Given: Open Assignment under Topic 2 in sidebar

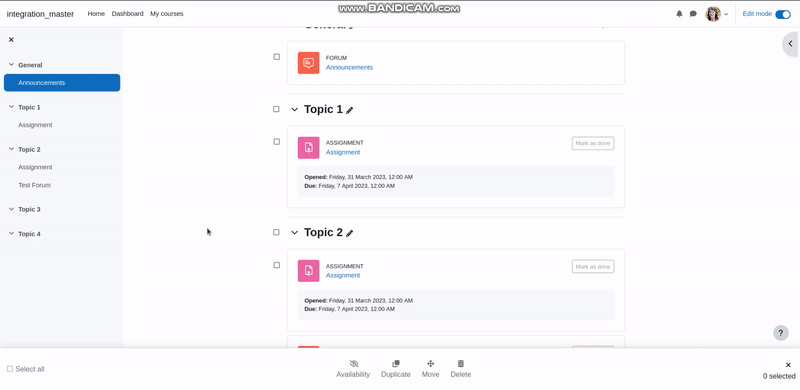Looking at the screenshot, I should (35, 167).
